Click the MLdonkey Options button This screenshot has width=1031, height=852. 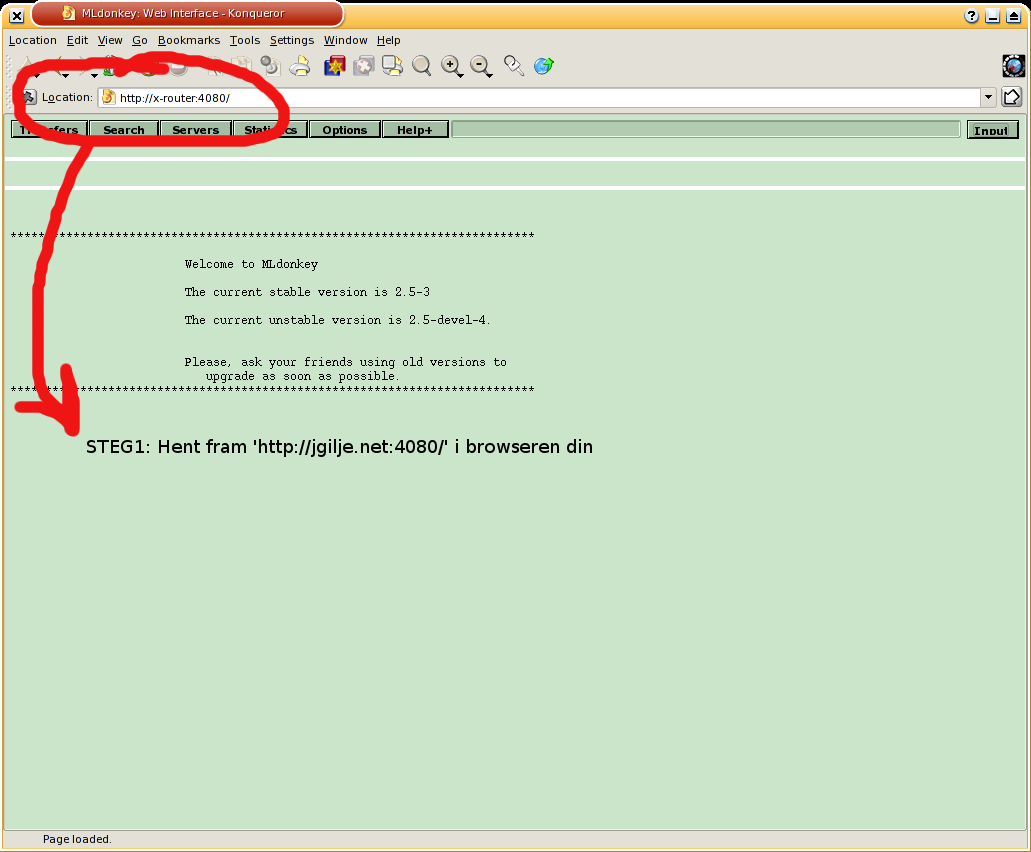(344, 130)
